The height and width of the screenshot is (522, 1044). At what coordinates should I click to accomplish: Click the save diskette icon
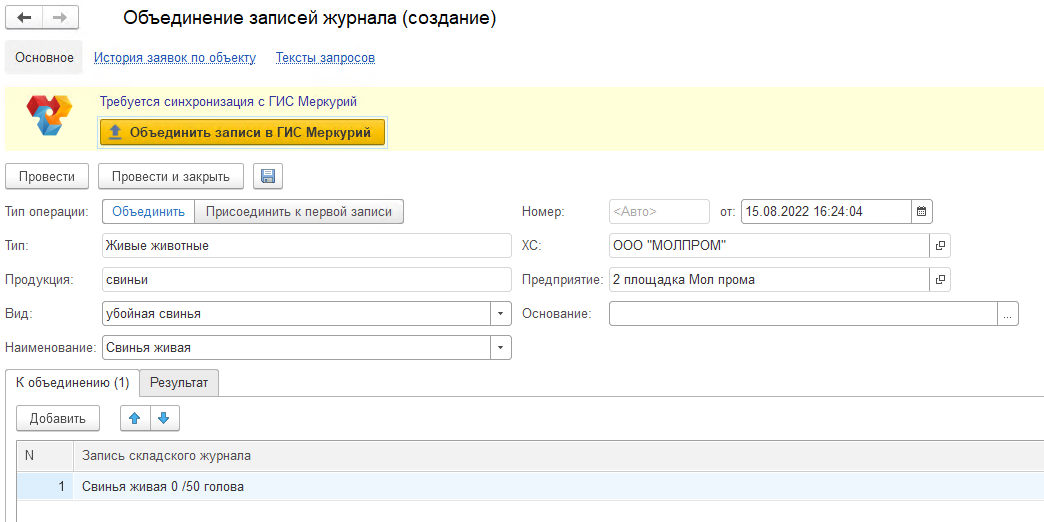268,177
